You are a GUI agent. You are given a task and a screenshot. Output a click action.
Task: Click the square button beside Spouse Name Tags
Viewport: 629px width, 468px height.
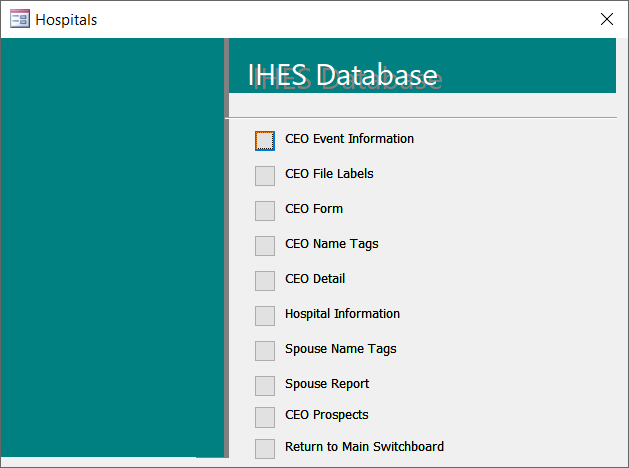pyautogui.click(x=265, y=350)
